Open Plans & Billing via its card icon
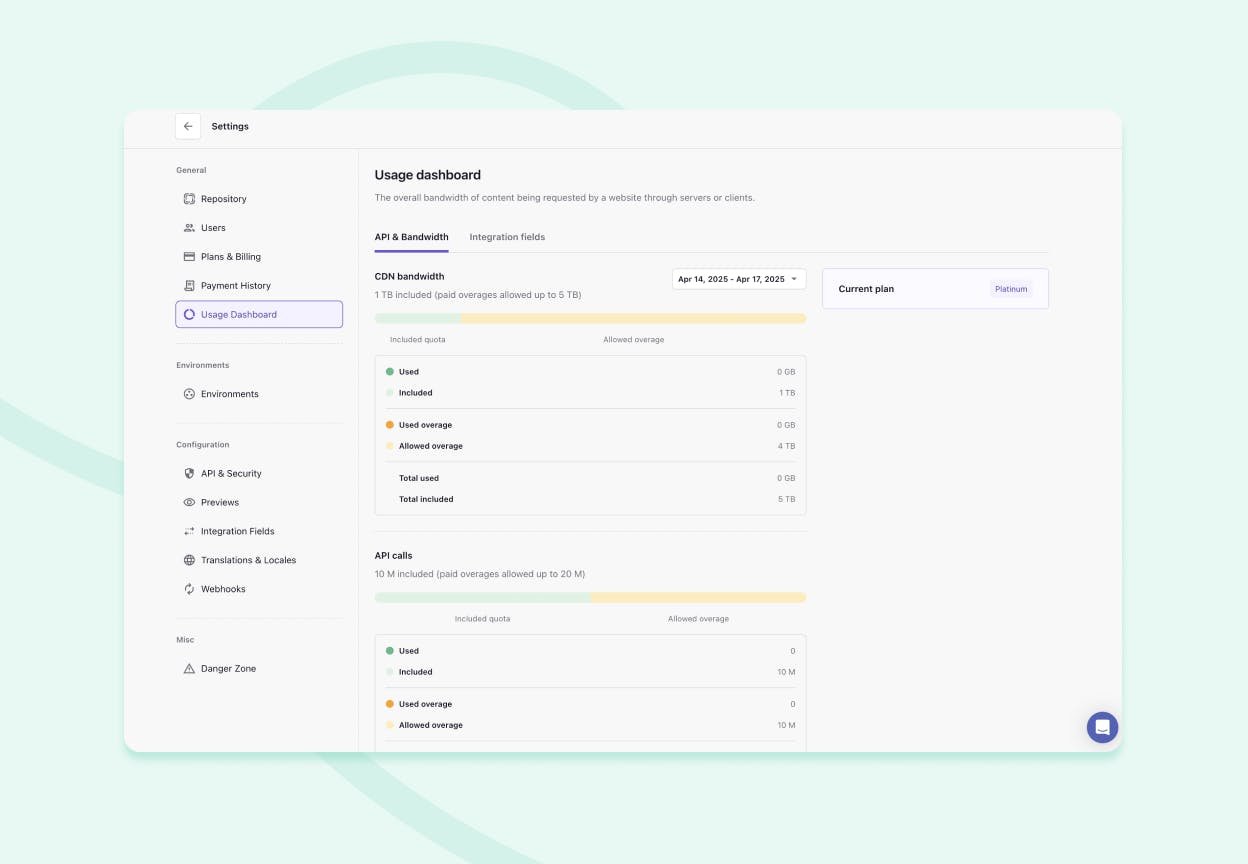Image resolution: width=1248 pixels, height=864 pixels. (x=189, y=256)
